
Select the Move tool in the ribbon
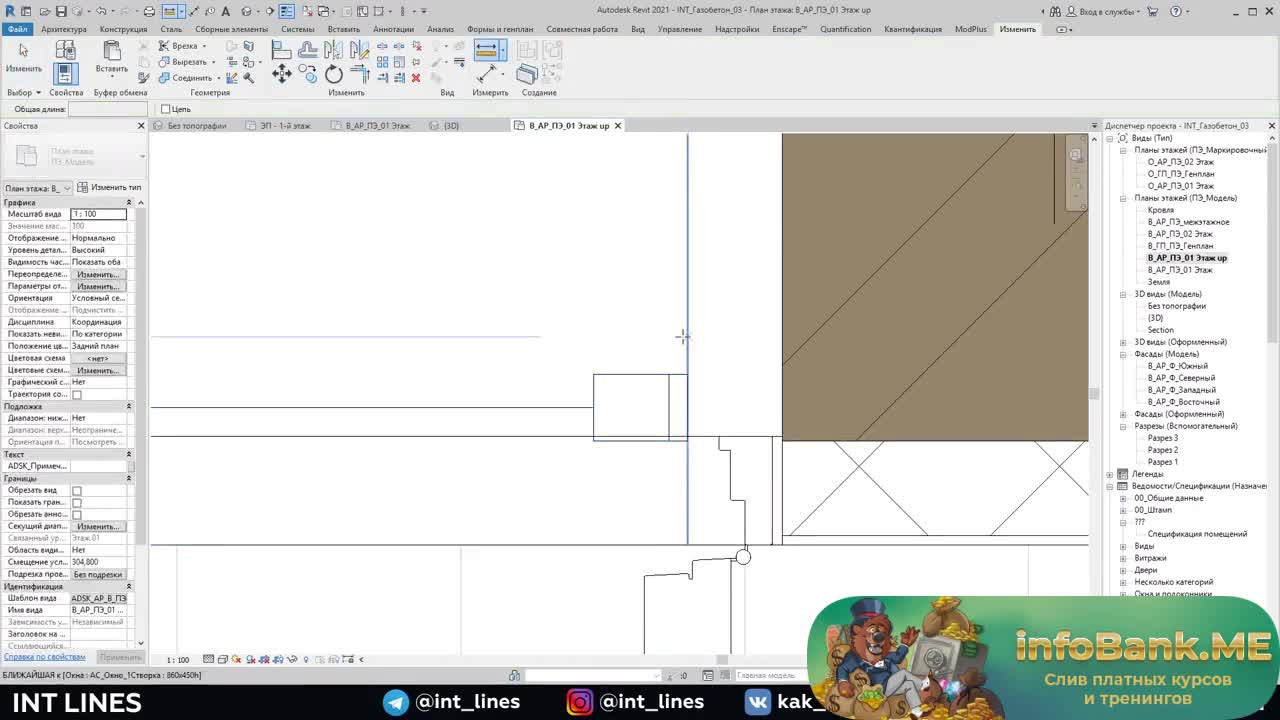click(282, 73)
